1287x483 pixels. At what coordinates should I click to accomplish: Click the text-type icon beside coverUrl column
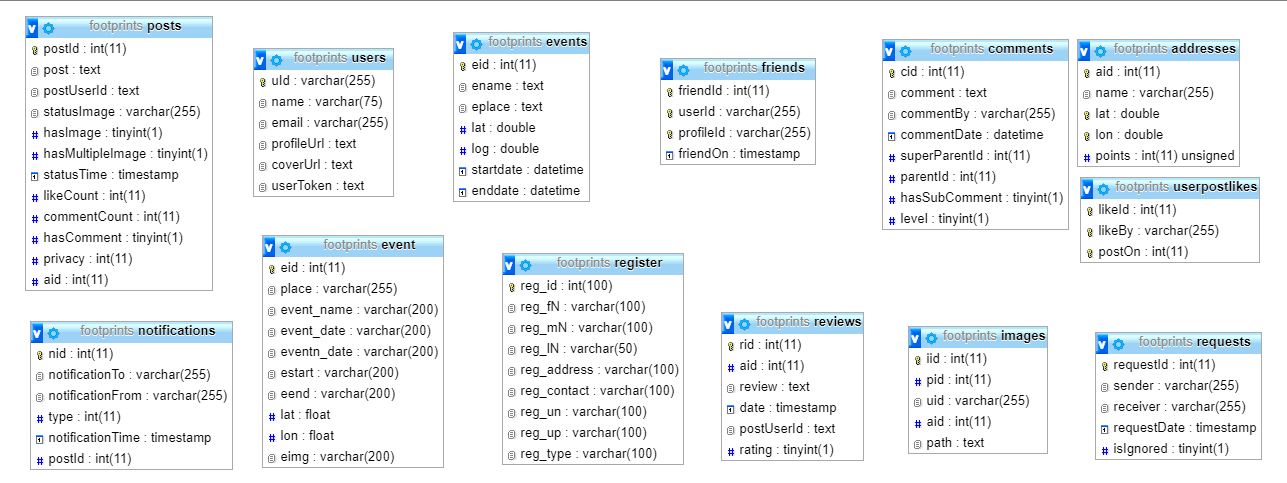coord(263,165)
